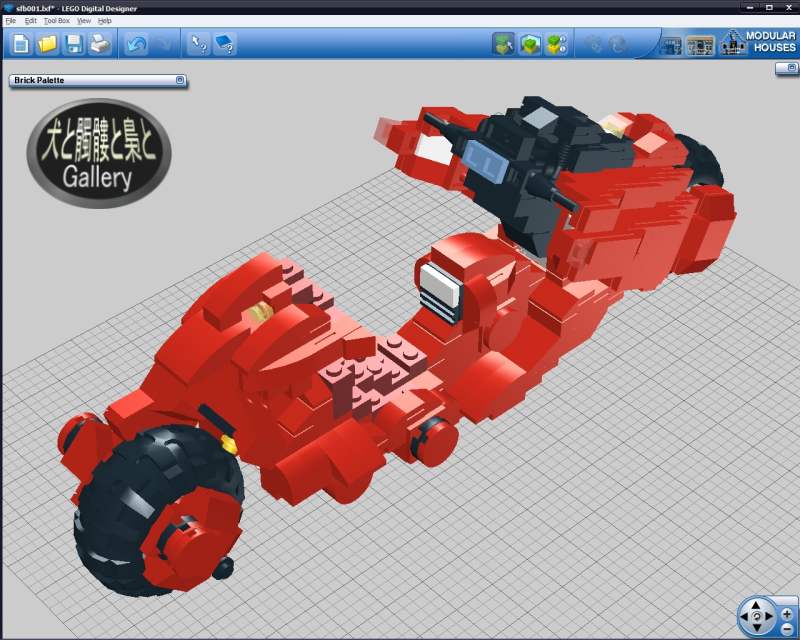Zoom in with the plus button

(x=787, y=614)
